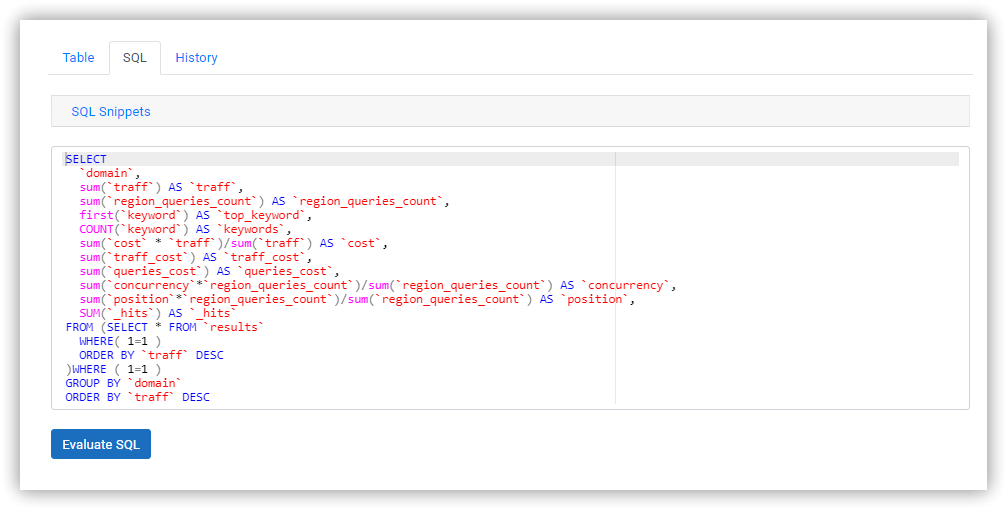The image size is (1007, 510).
Task: Click the first(`keyword`) AS `top_keyword` line
Action: pos(196,215)
